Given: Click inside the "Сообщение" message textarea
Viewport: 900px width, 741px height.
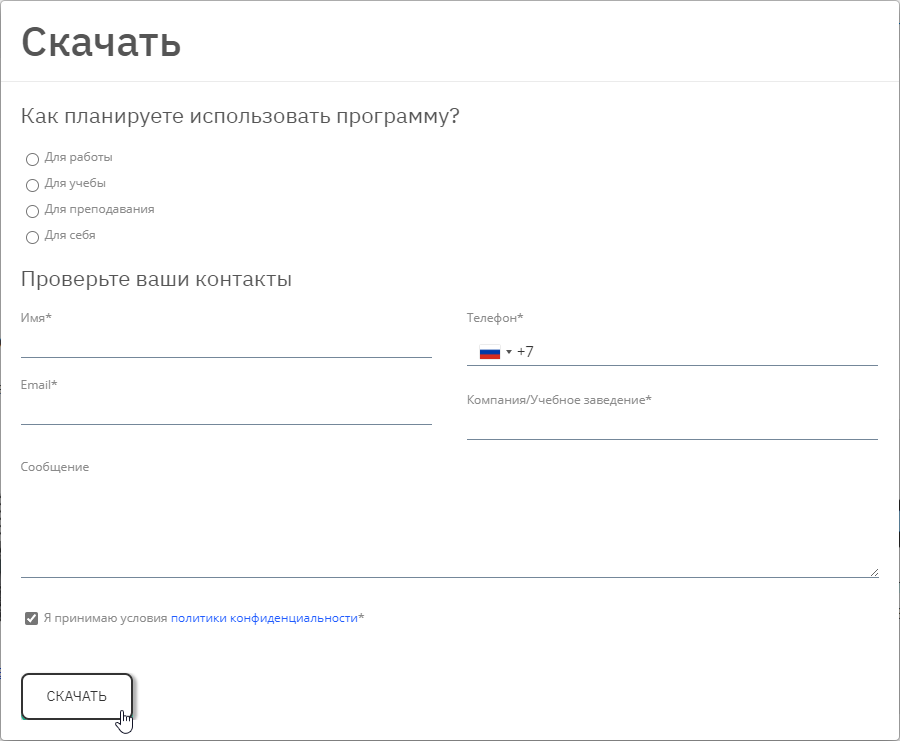Looking at the screenshot, I should click(450, 525).
